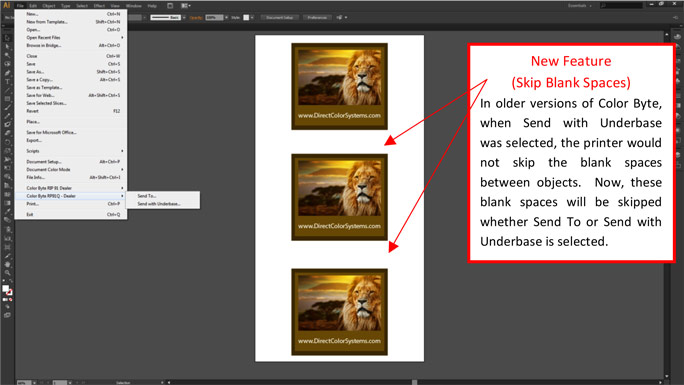Choose New... from the File menu
Viewport: 684px width, 385px height.
(71, 14)
